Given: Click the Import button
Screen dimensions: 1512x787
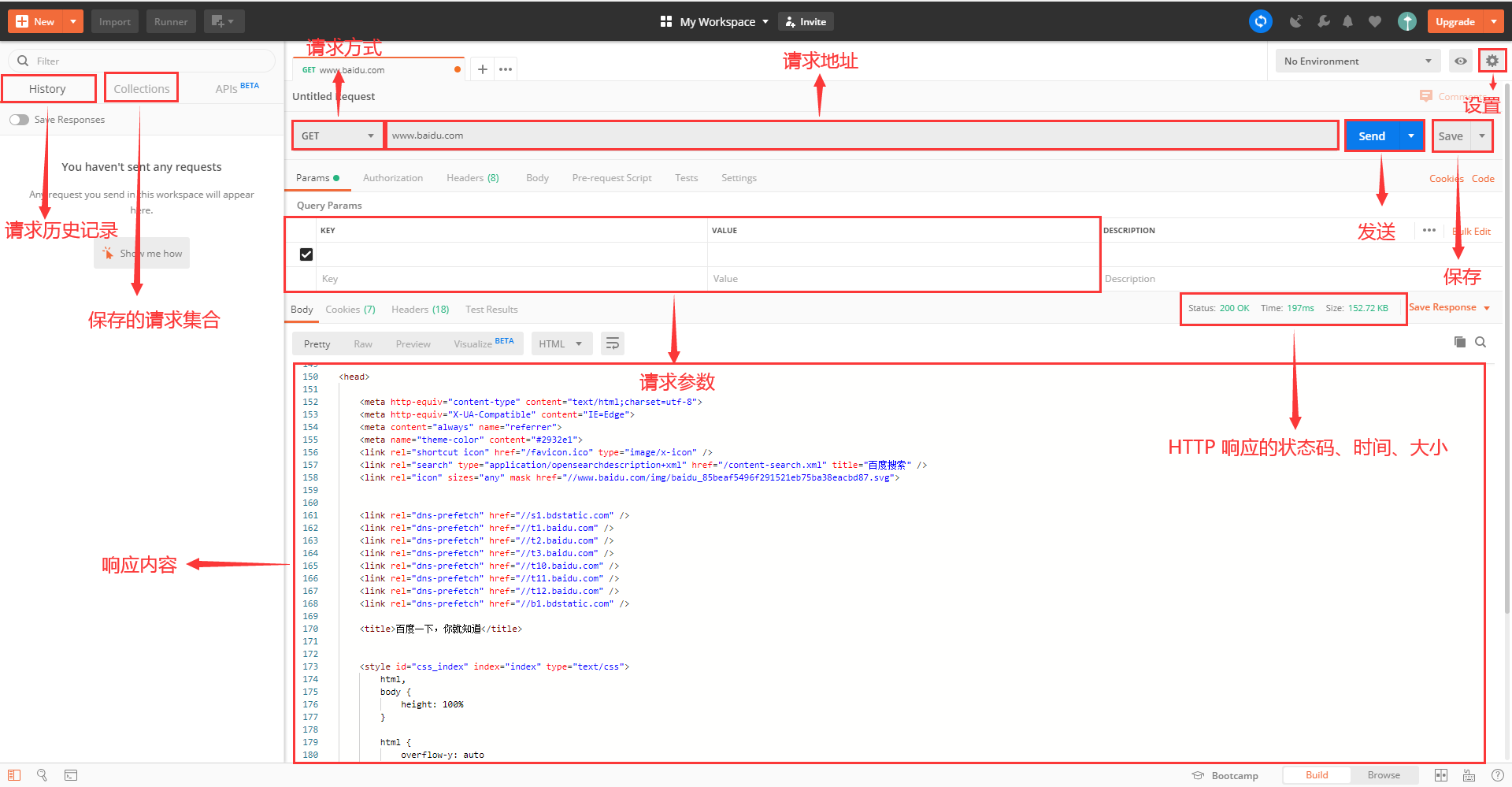Looking at the screenshot, I should pyautogui.click(x=115, y=21).
